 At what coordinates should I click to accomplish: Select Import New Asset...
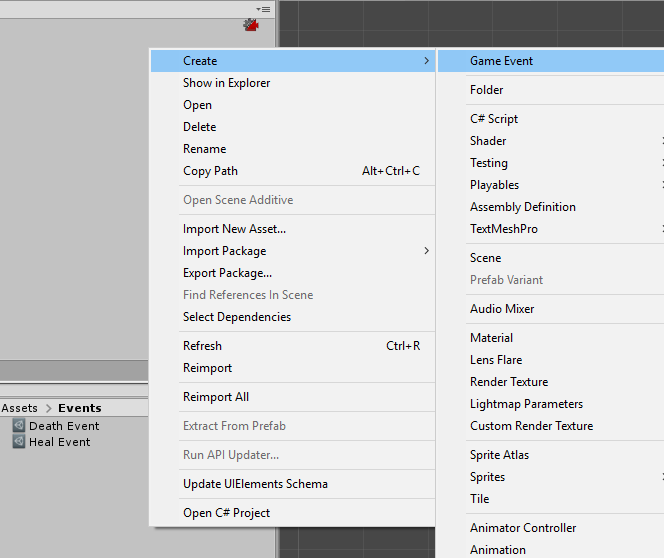point(293,229)
